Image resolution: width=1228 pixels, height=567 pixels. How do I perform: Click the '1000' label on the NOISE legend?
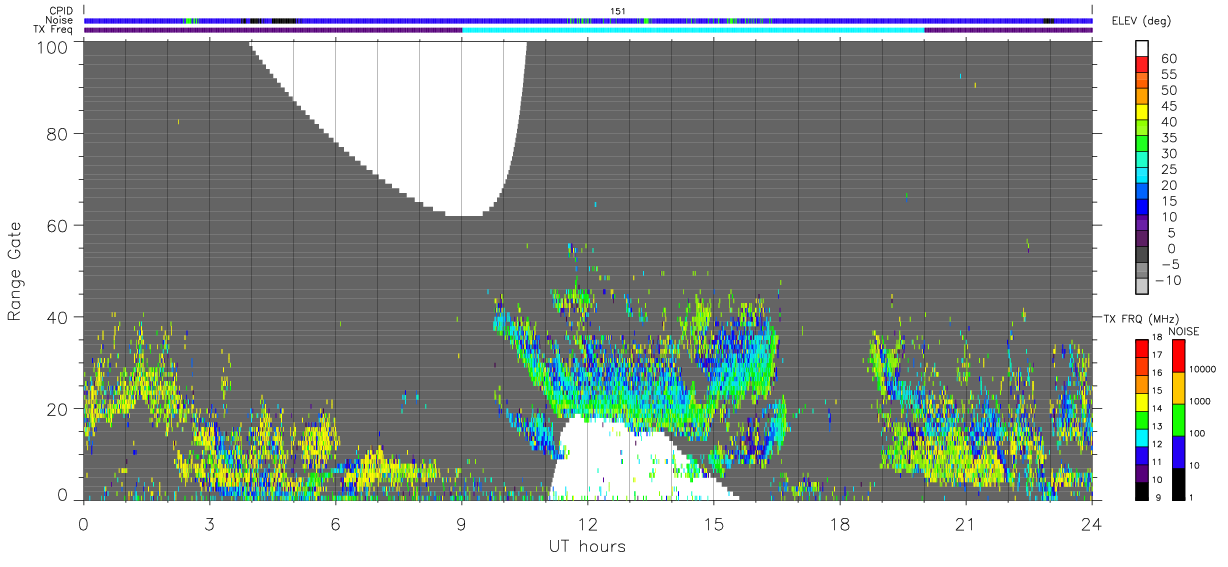(1199, 401)
